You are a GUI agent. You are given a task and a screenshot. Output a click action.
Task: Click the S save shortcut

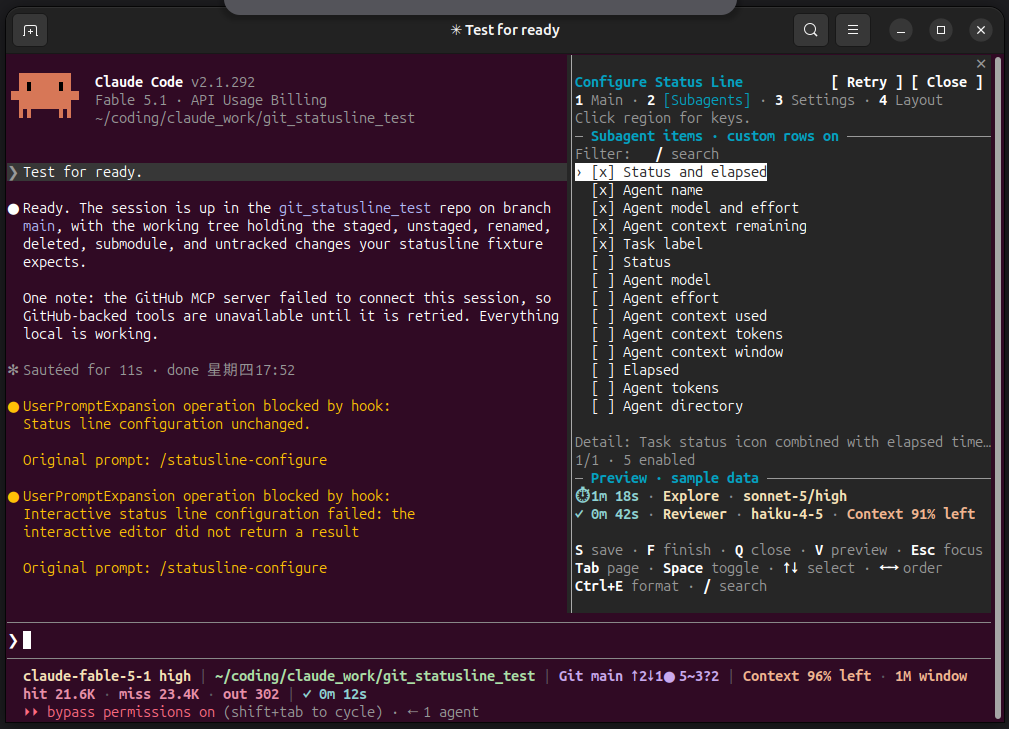(x=599, y=550)
